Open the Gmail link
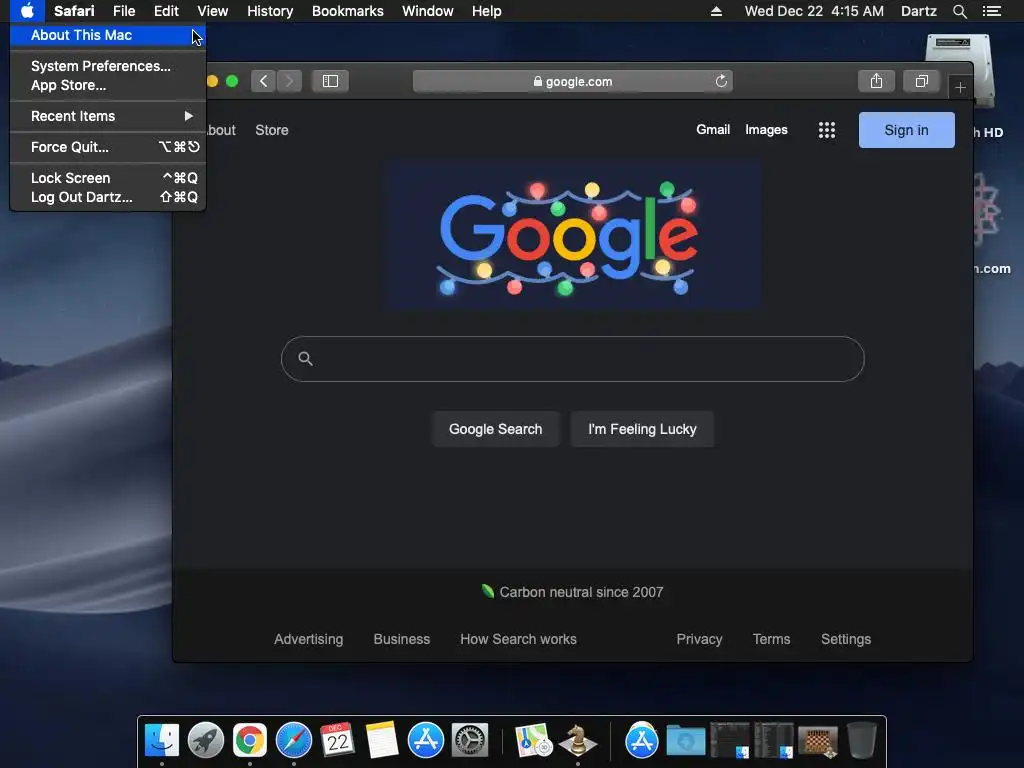Image resolution: width=1024 pixels, height=768 pixels. (713, 130)
